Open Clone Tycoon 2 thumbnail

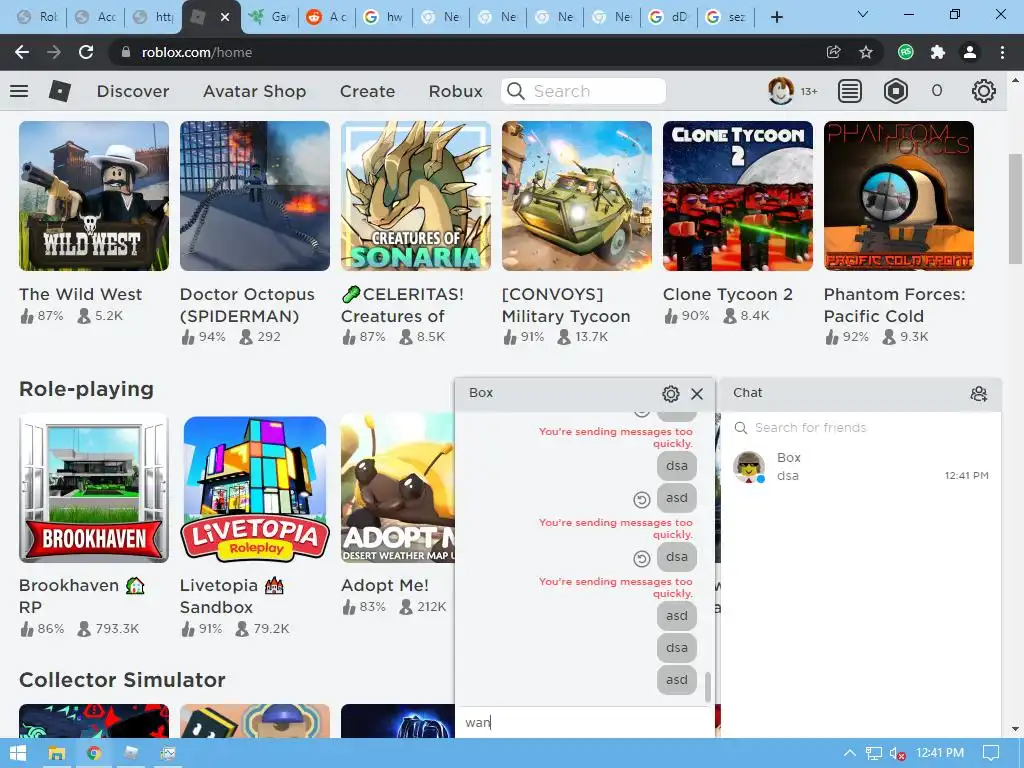[x=738, y=196]
